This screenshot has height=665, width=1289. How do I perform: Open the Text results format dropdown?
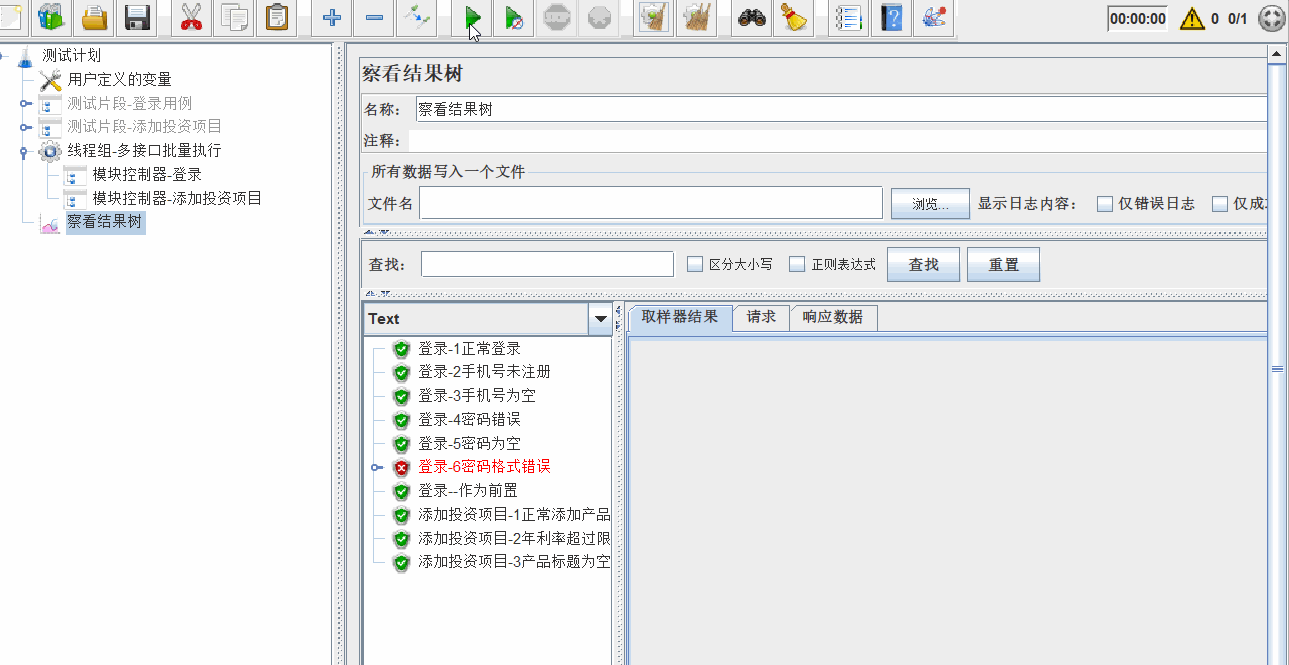point(600,318)
